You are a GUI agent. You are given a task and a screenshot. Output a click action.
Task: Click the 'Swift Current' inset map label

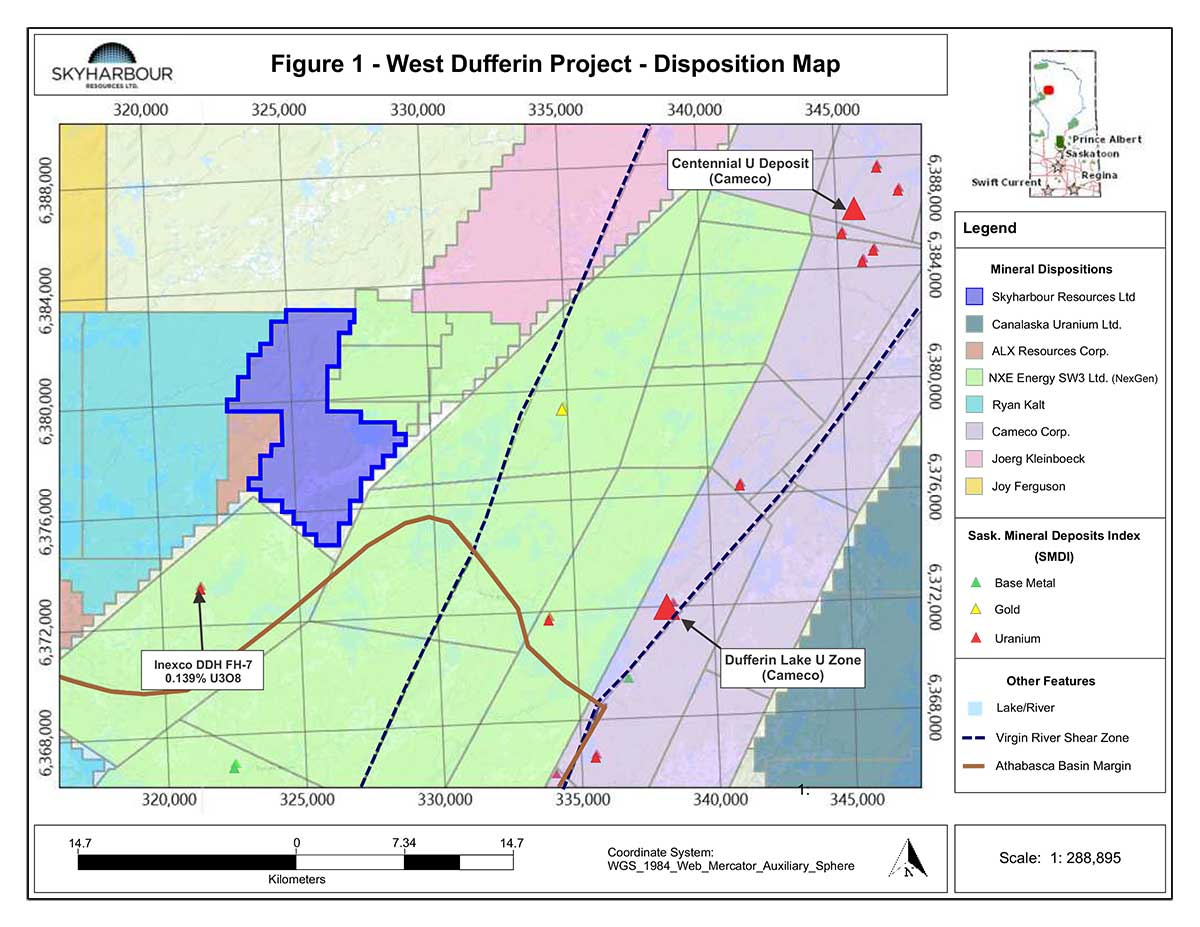[x=1008, y=183]
